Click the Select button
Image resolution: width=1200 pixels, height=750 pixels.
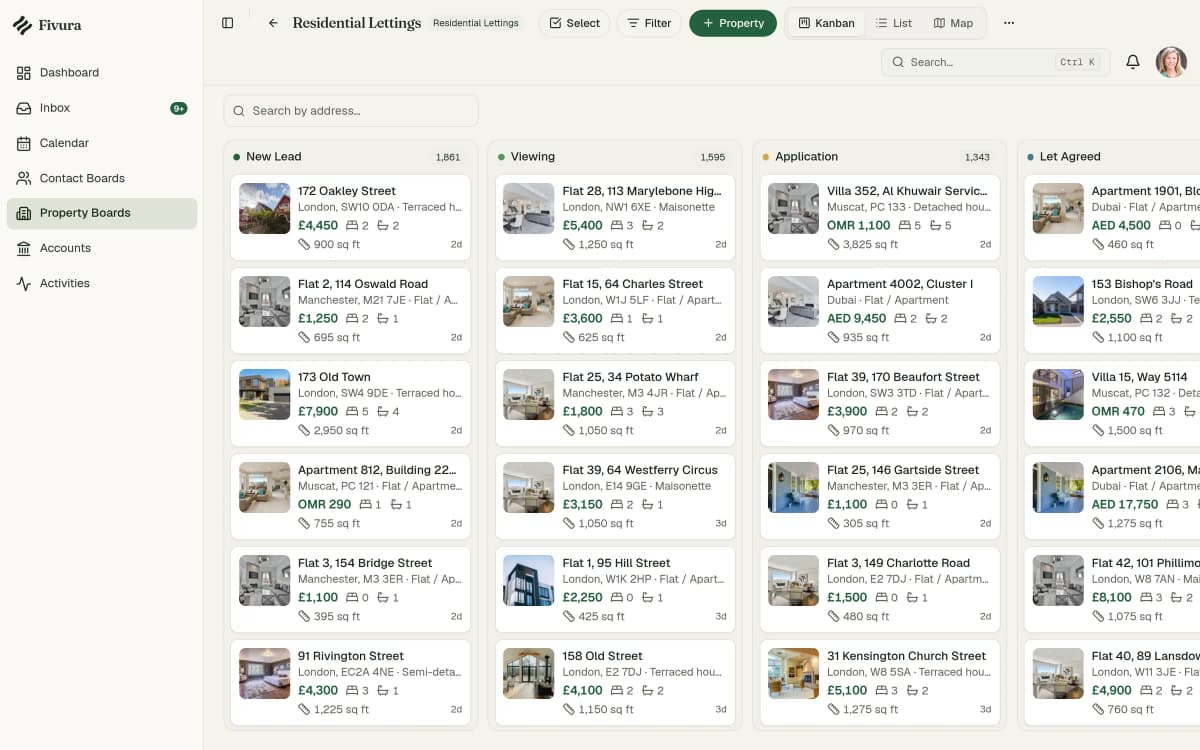click(x=574, y=23)
